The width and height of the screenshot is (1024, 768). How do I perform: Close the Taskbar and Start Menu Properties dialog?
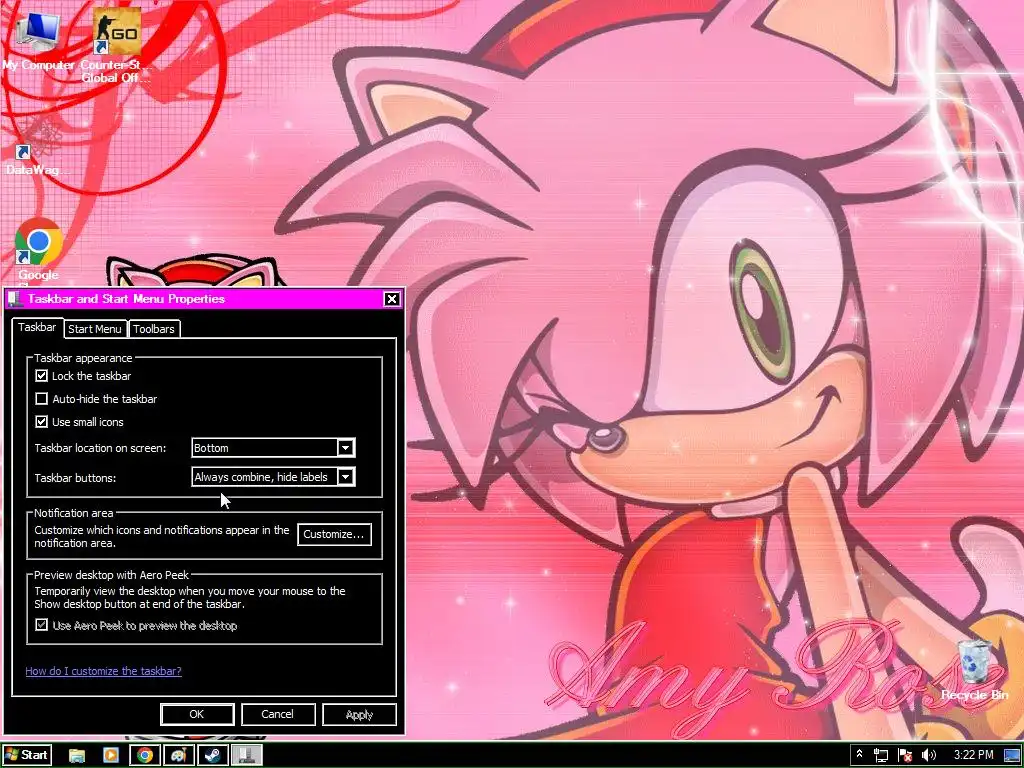tap(392, 299)
